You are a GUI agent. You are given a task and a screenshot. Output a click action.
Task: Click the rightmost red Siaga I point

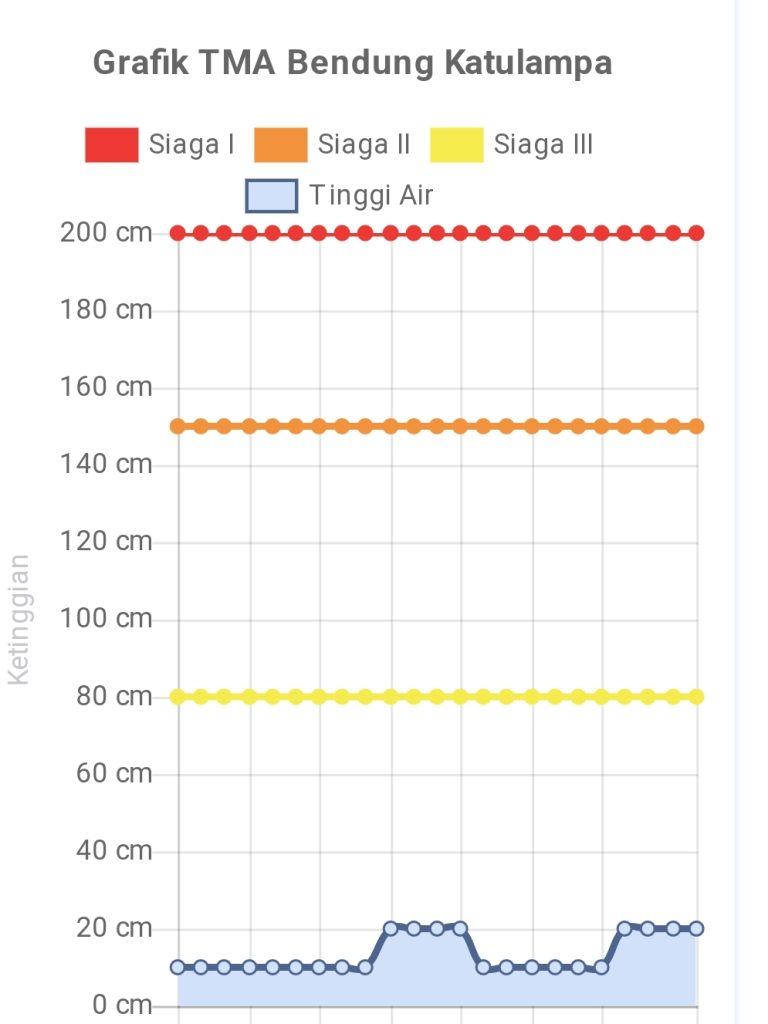pos(696,233)
